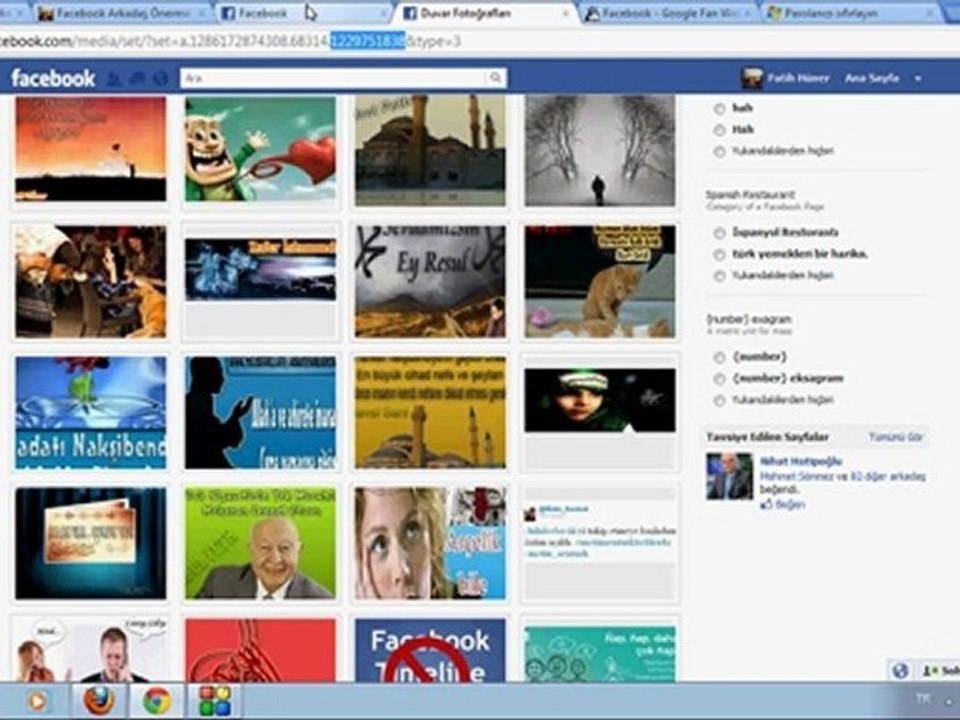960x720 pixels.
Task: Open Windows Media Player in taskbar
Action: 36,701
